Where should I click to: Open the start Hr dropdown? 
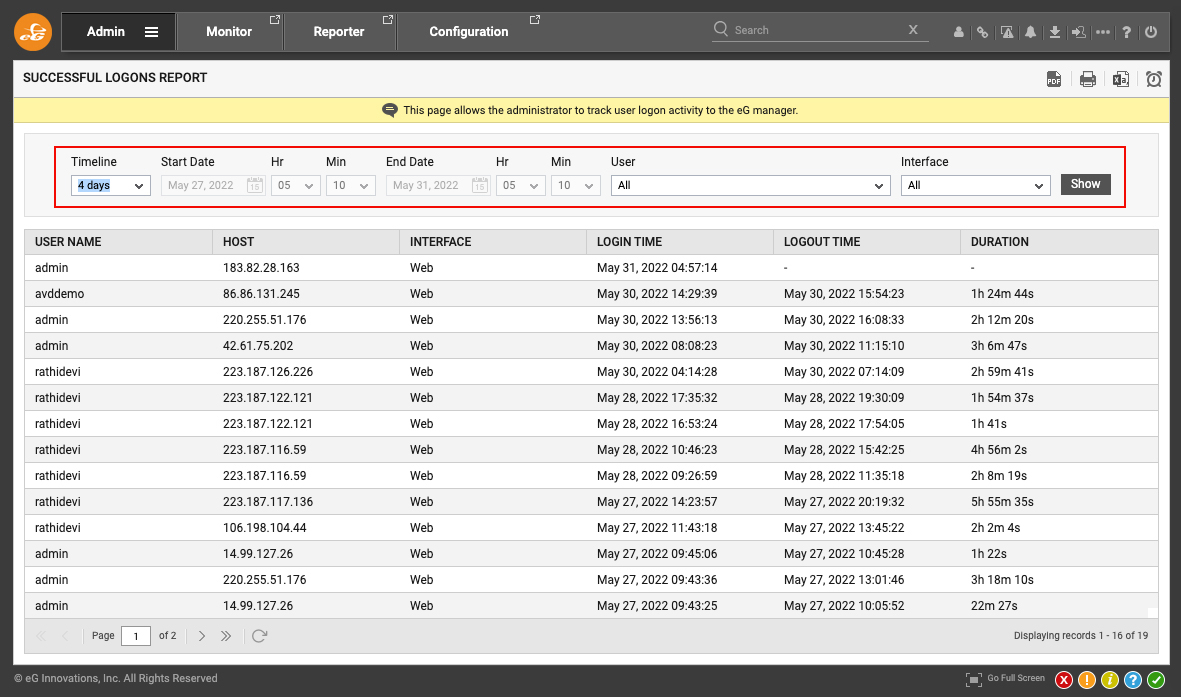coord(295,185)
